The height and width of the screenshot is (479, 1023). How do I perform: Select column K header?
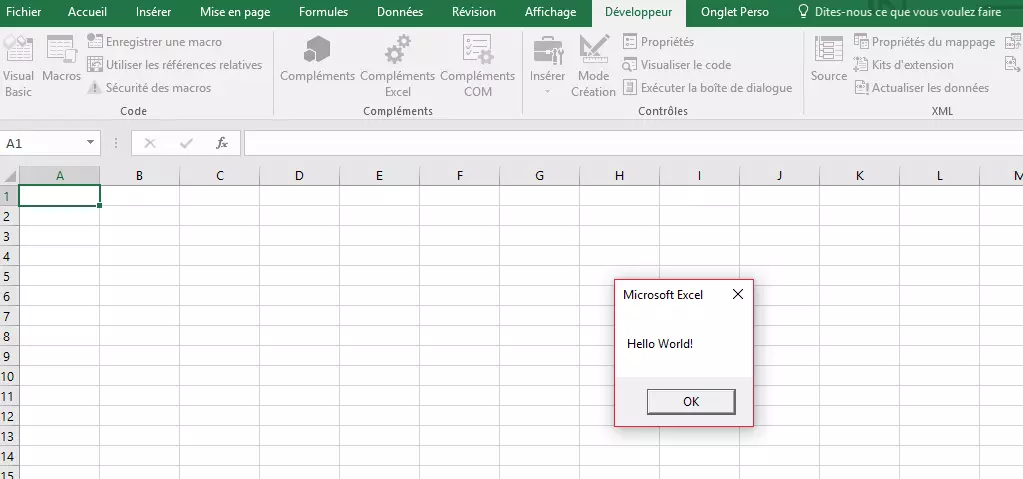pos(859,176)
